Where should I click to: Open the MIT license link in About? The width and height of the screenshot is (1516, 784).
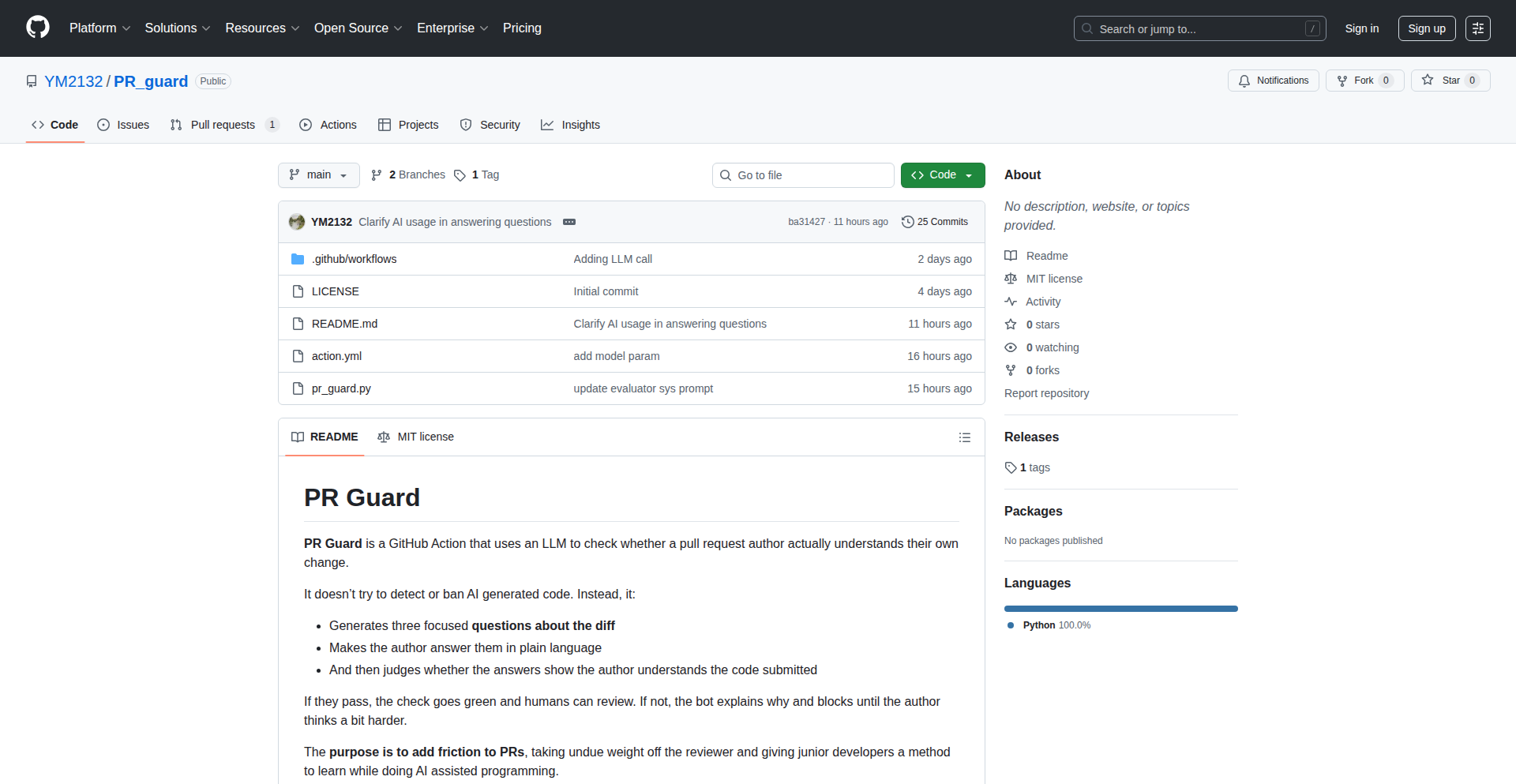(1044, 279)
